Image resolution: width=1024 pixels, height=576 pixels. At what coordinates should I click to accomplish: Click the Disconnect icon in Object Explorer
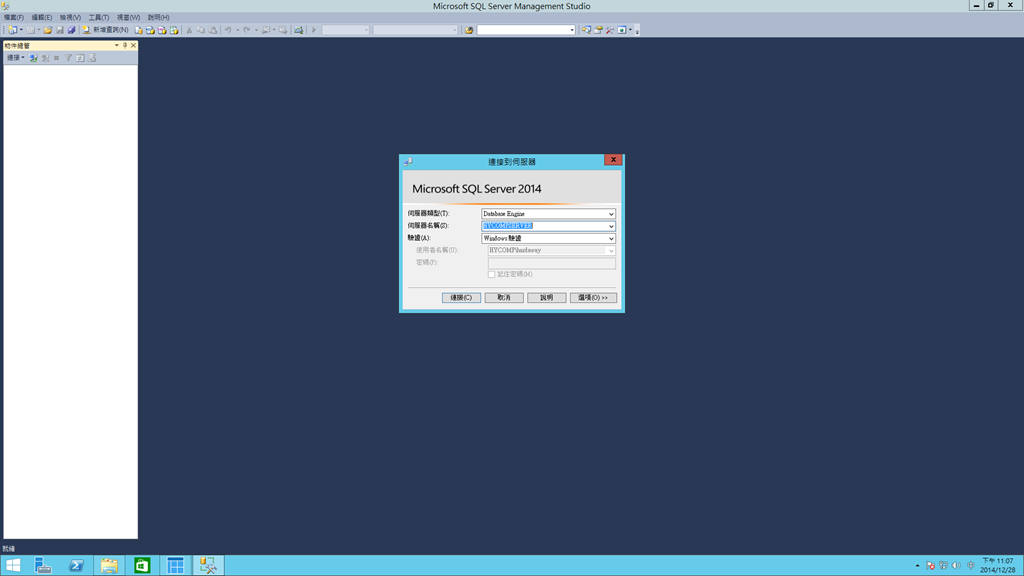(45, 58)
